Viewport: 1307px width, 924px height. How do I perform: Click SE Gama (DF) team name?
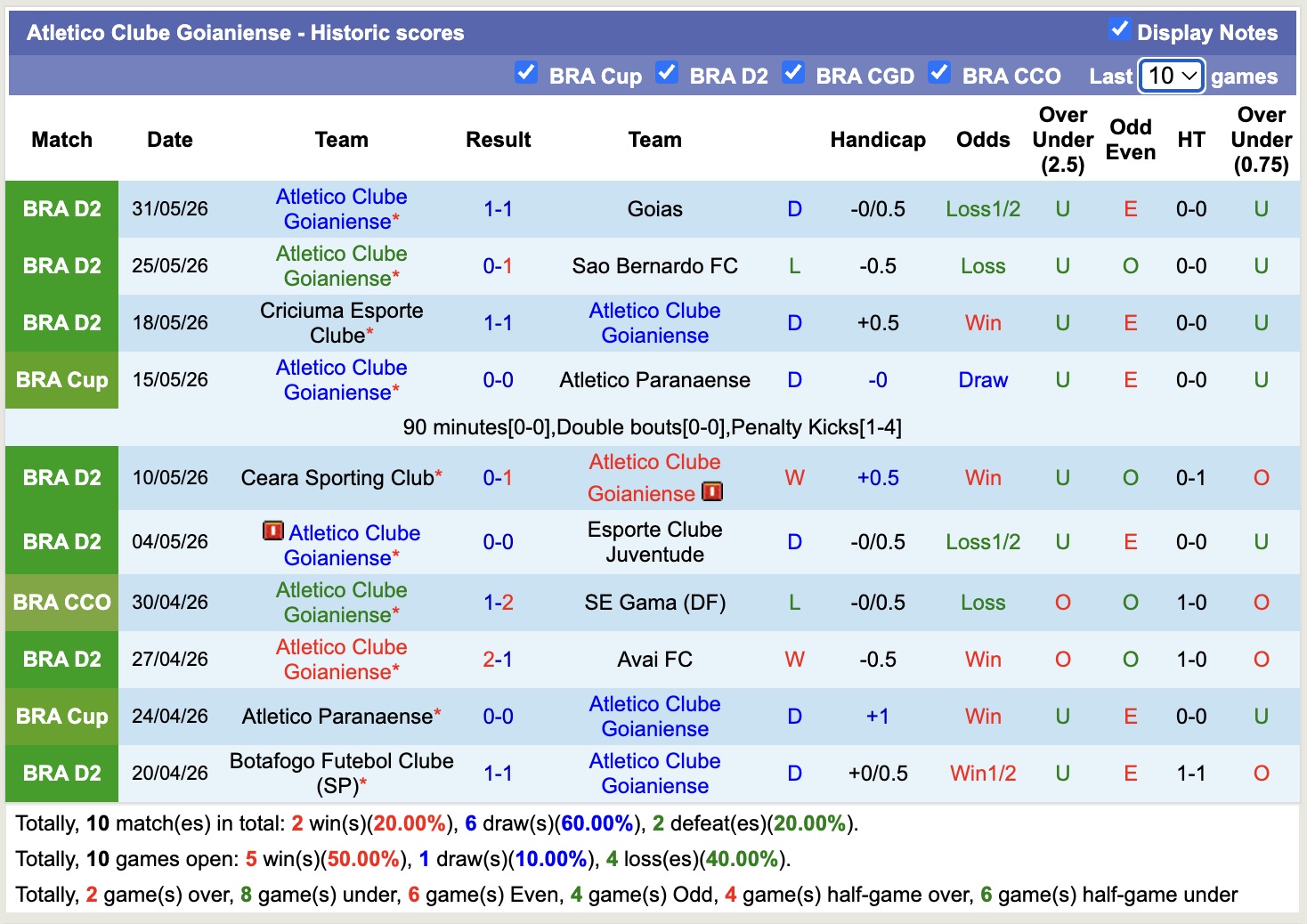tap(654, 603)
